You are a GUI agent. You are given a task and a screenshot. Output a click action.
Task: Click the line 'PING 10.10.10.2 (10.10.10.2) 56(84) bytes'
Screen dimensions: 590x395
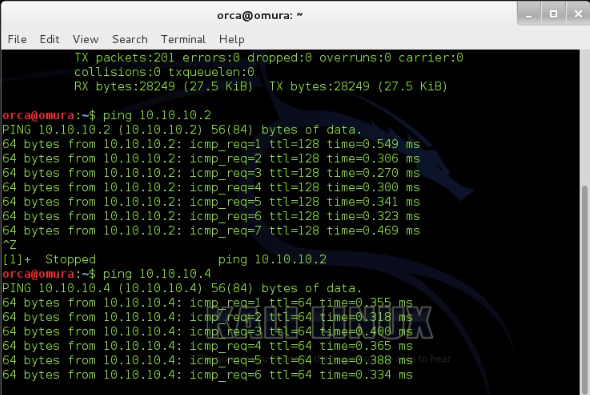tap(182, 130)
